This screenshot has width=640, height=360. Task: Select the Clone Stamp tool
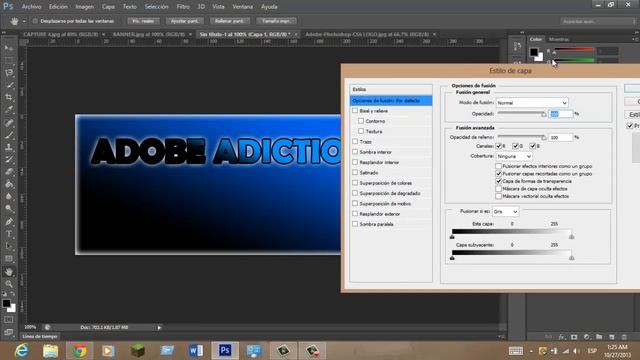(x=9, y=147)
